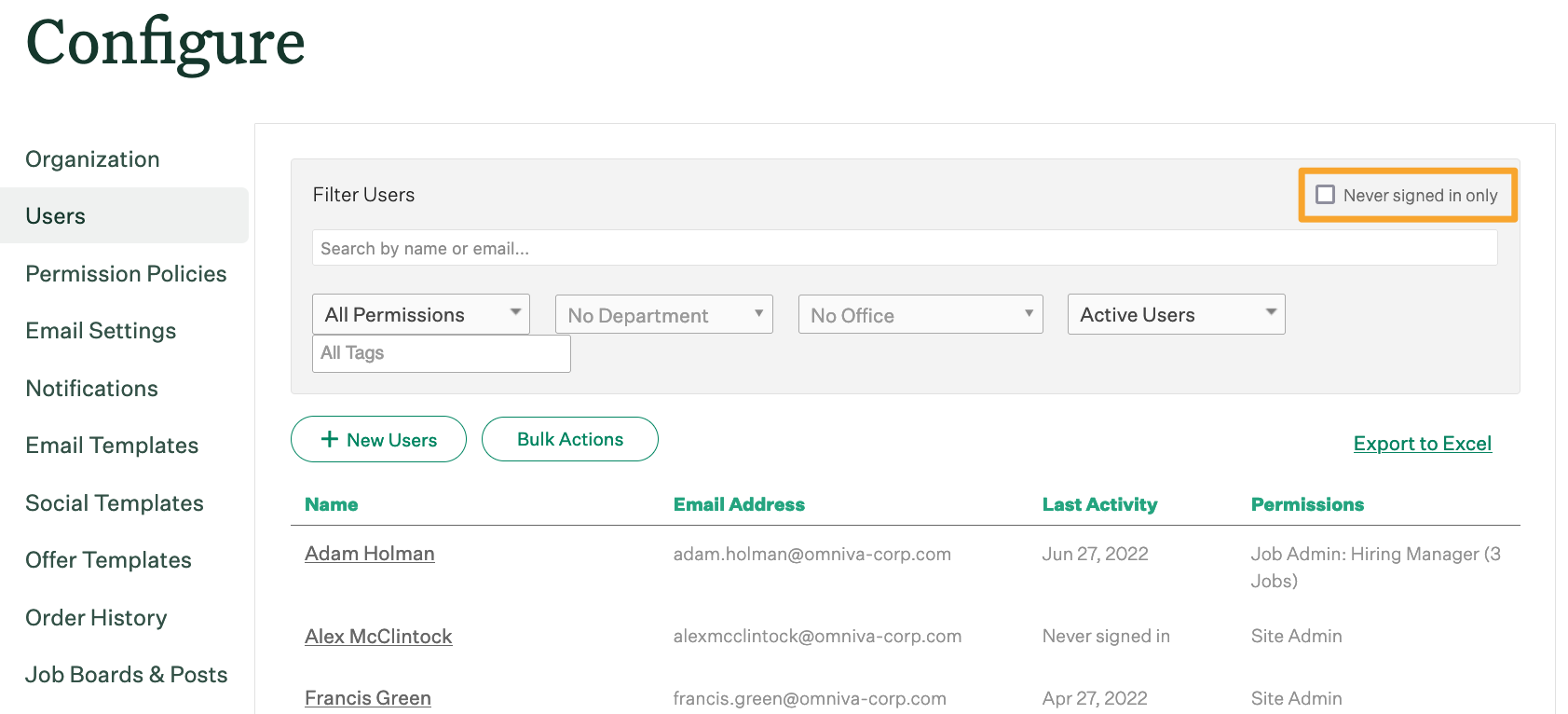The image size is (1568, 714).
Task: Open Permission Policies settings page
Action: tap(126, 274)
